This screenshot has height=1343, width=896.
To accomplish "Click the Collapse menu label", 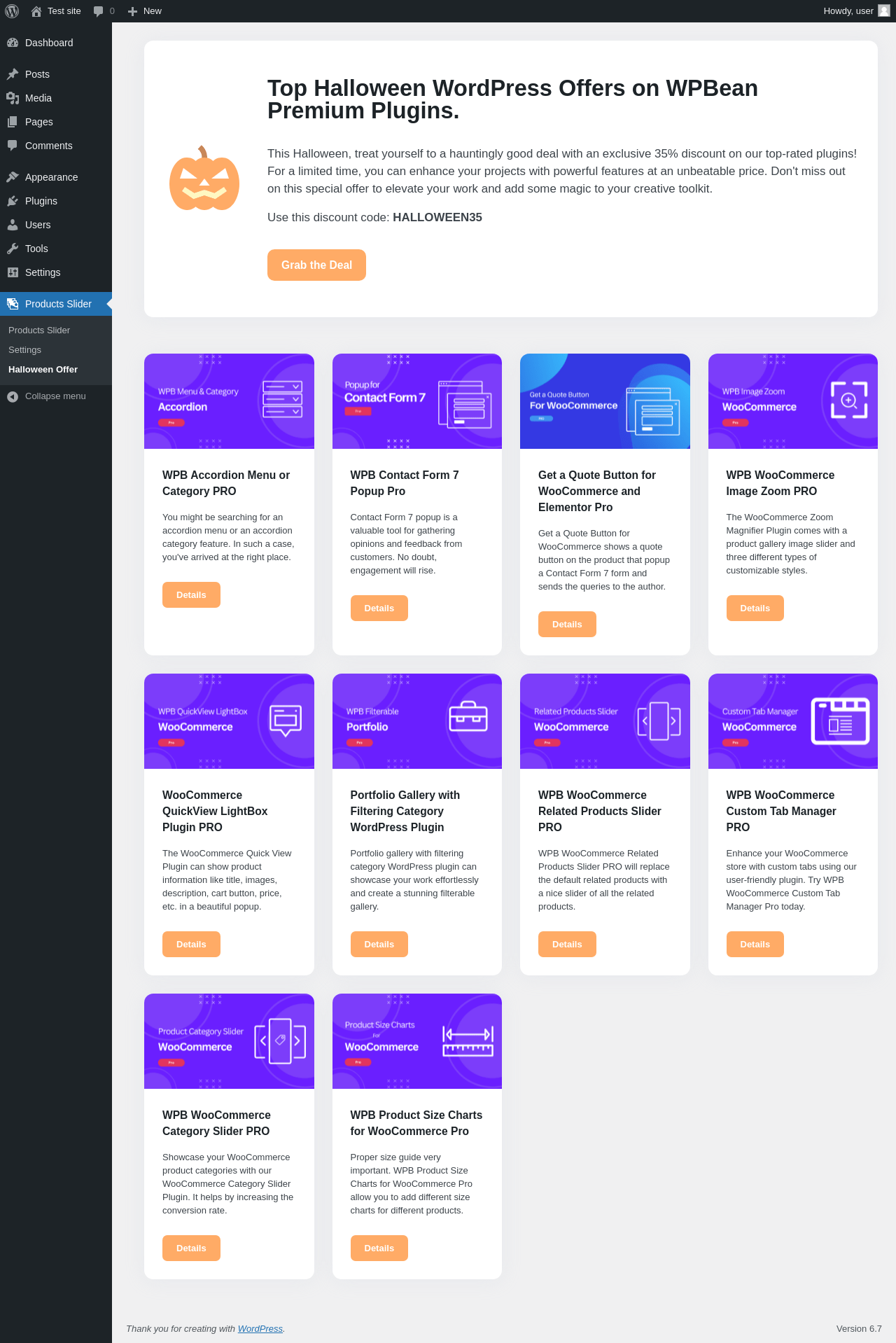I will [x=55, y=396].
